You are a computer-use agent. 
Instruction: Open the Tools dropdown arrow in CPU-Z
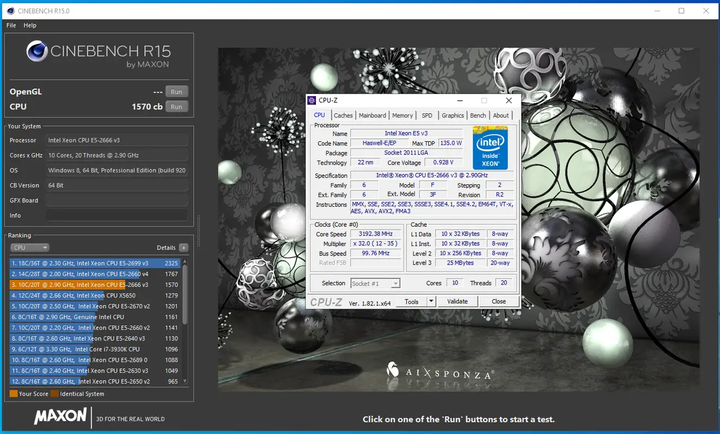(x=431, y=302)
